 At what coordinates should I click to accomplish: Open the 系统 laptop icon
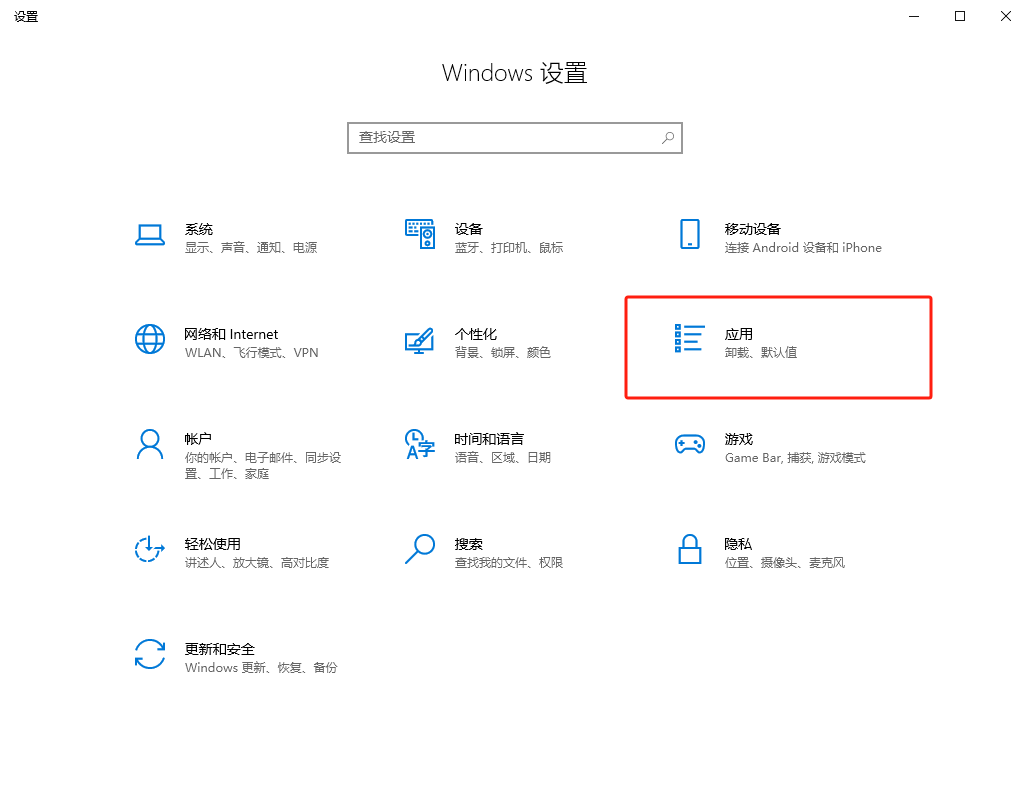150,235
